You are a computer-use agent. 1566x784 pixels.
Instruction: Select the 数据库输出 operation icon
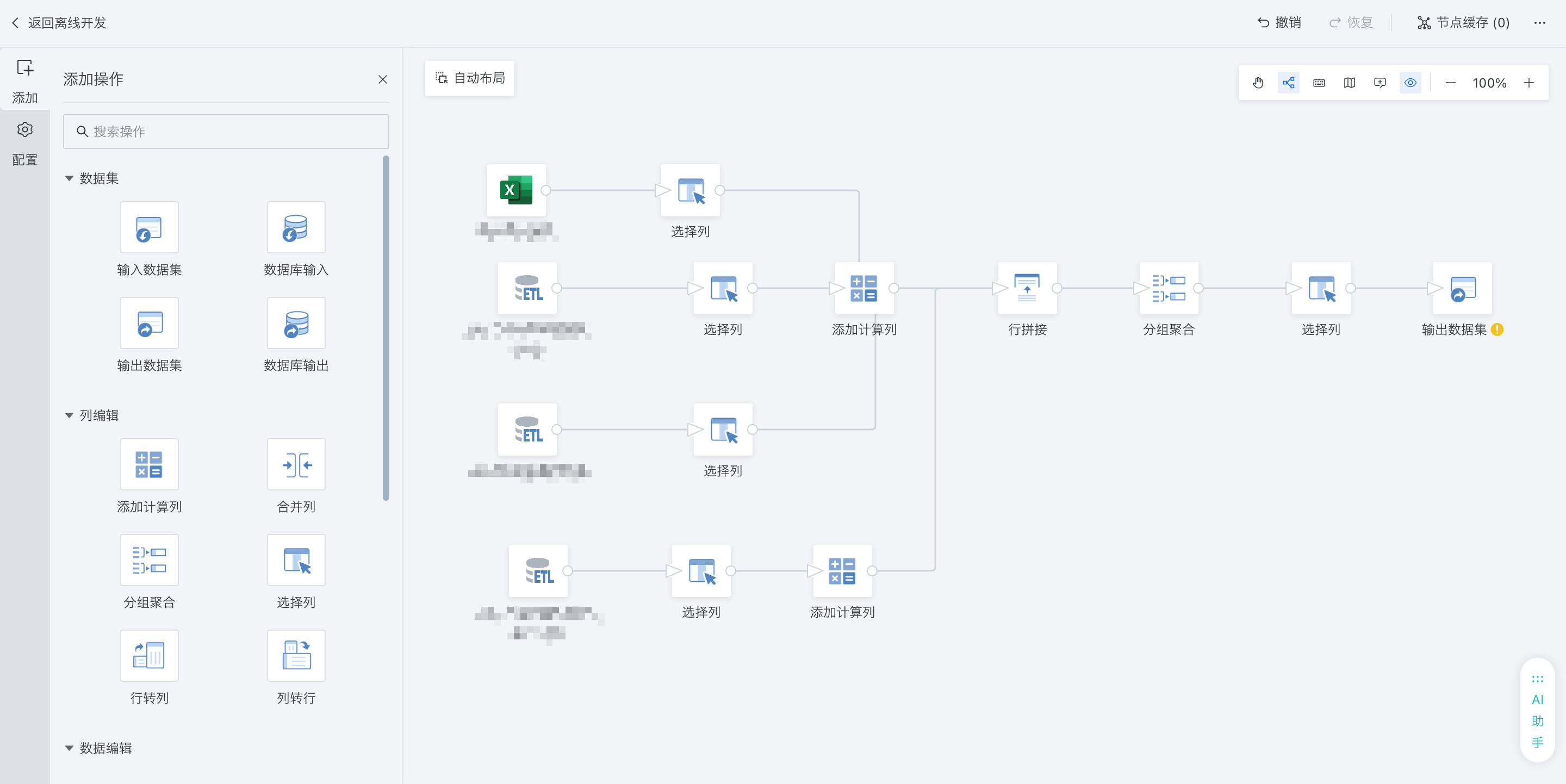pyautogui.click(x=296, y=323)
